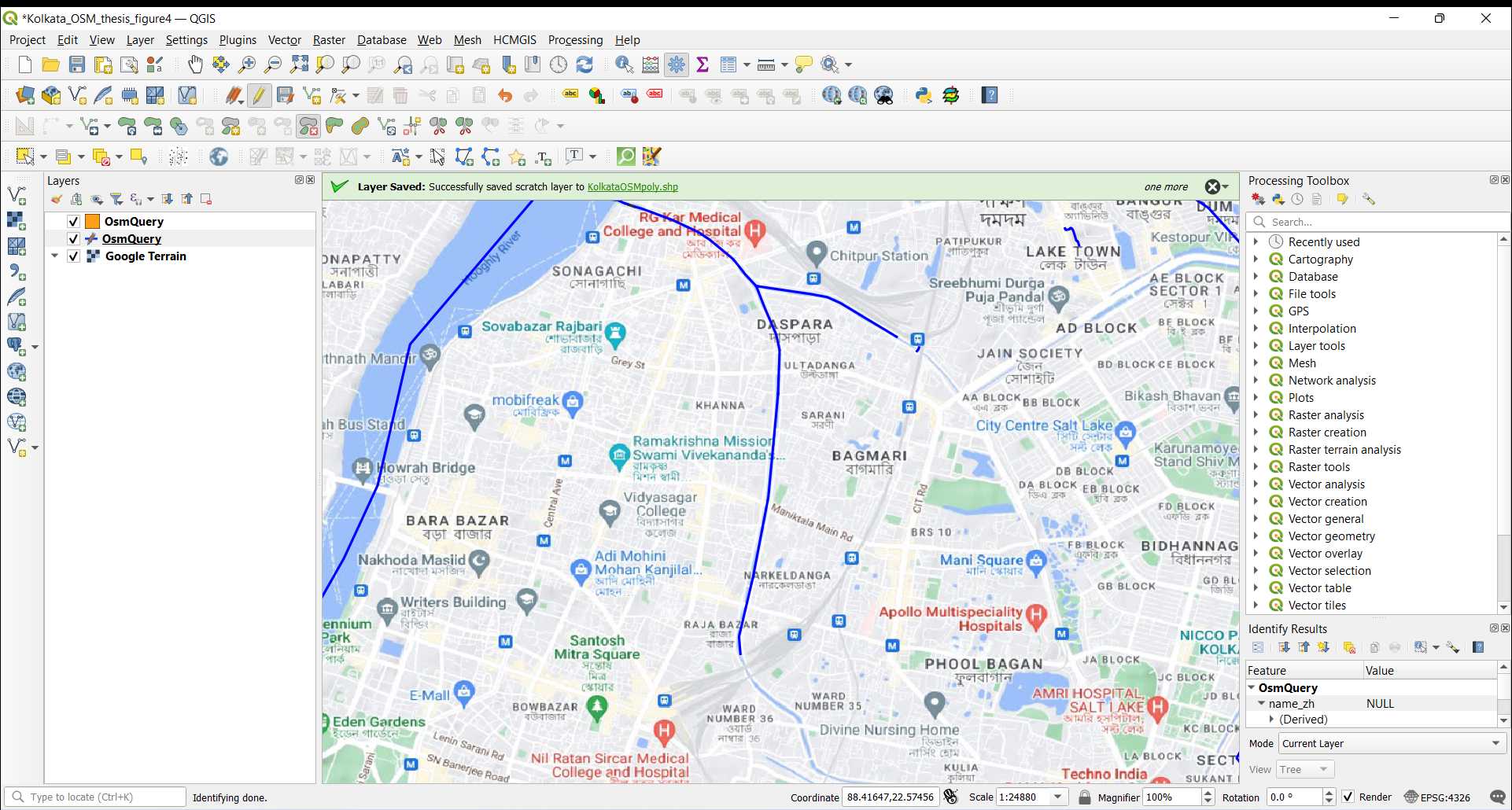Open the Mode Current Layer combo box
The image size is (1512, 810).
tap(1392, 743)
